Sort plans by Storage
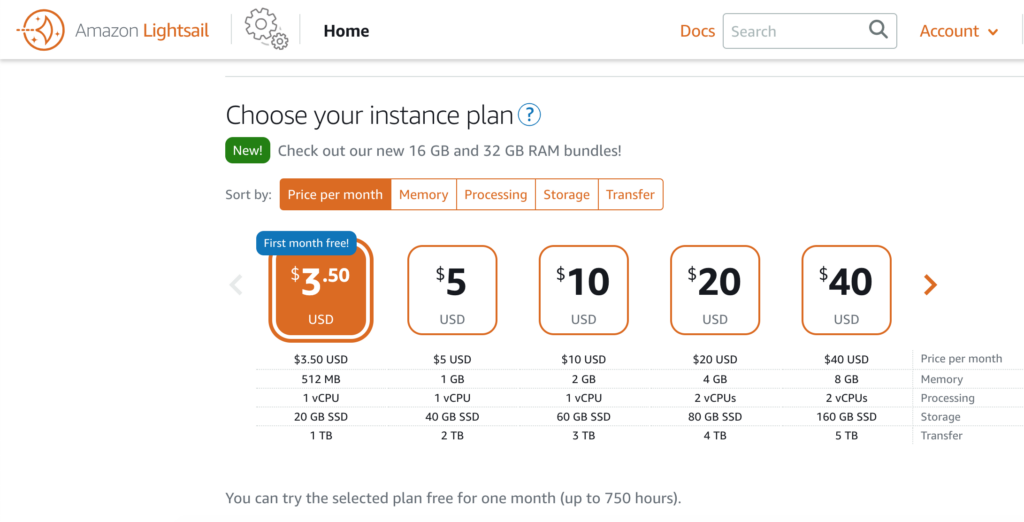 pos(566,194)
